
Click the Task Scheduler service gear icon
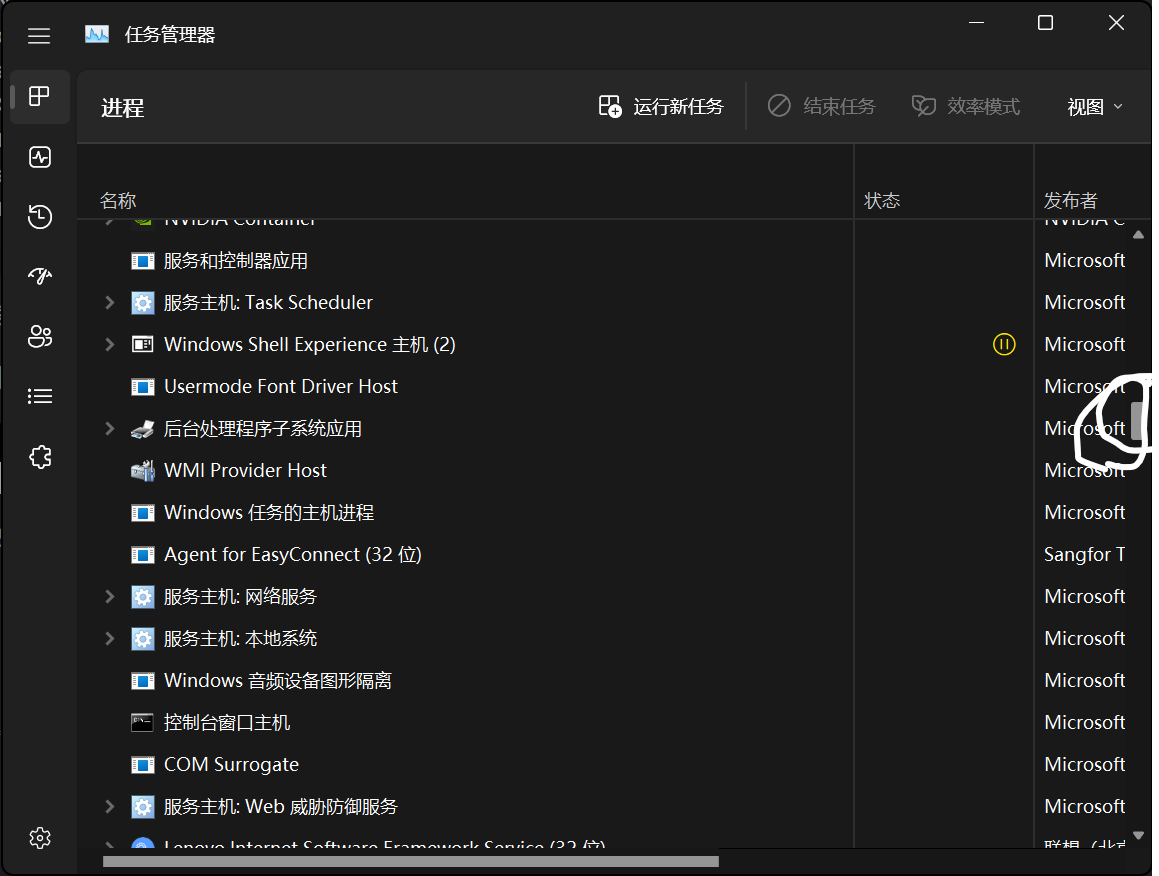coord(143,302)
